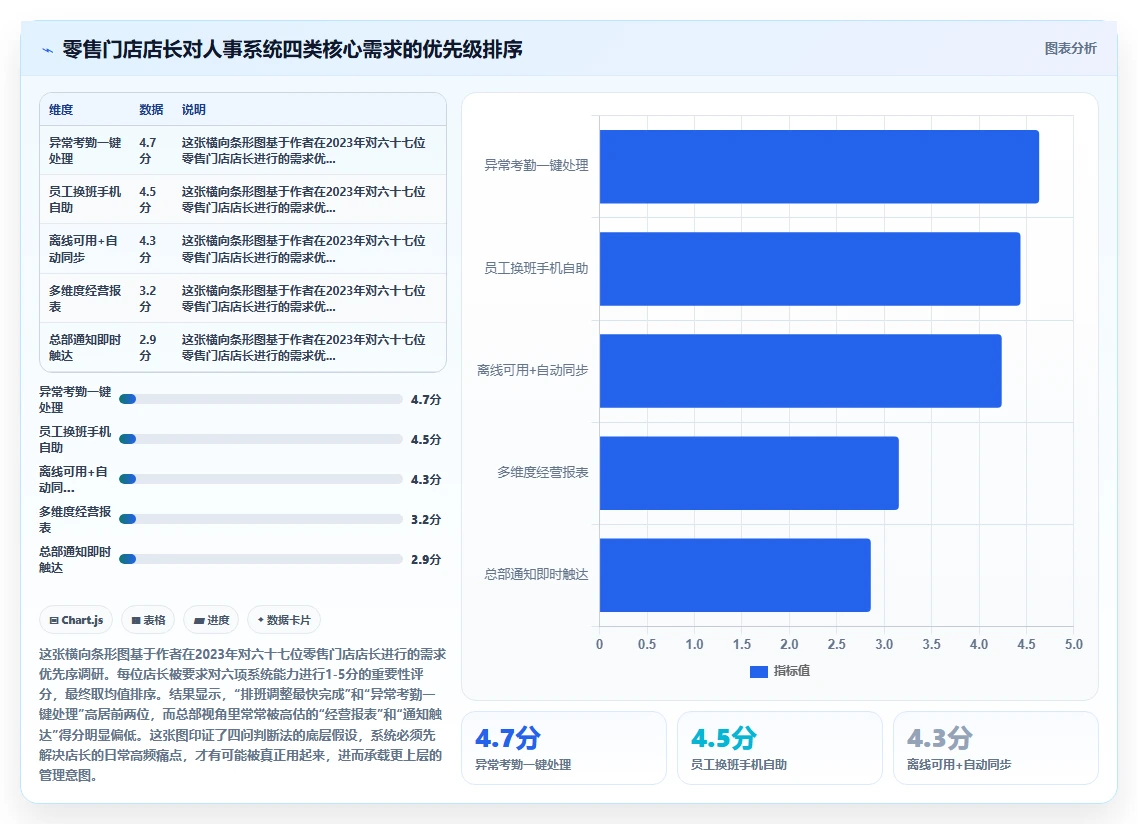
Task: Click the 2.9分 progress value label
Action: [x=426, y=560]
